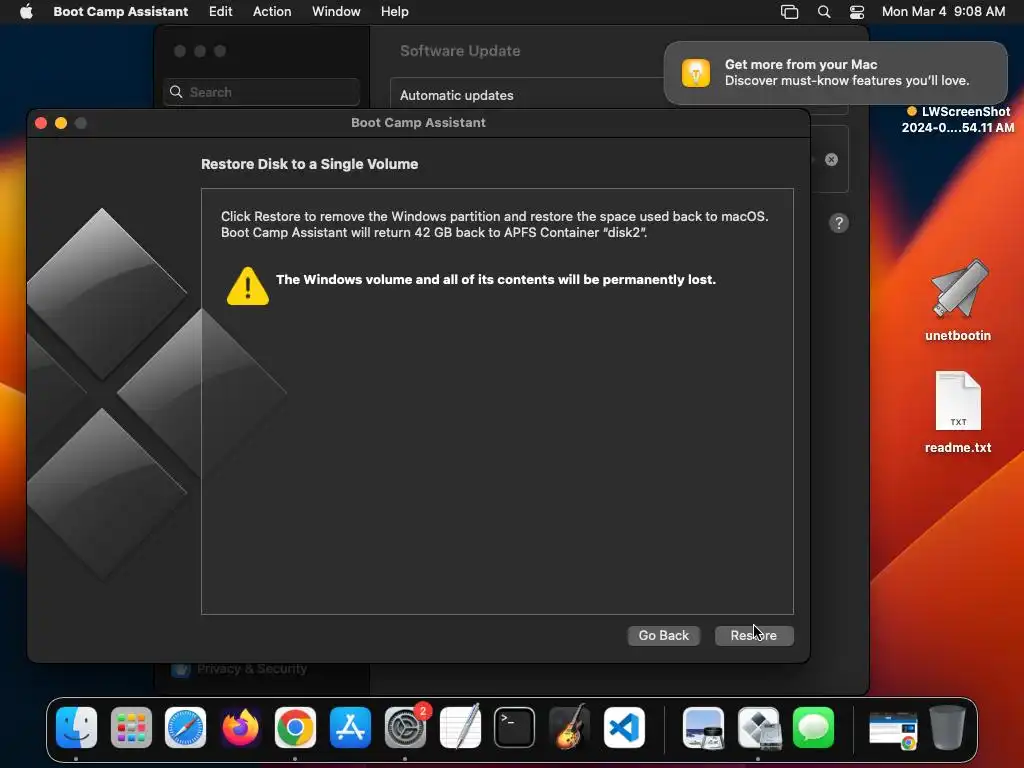Click the Stage Manager windows icon in menu bar
The image size is (1024, 768).
coord(790,12)
